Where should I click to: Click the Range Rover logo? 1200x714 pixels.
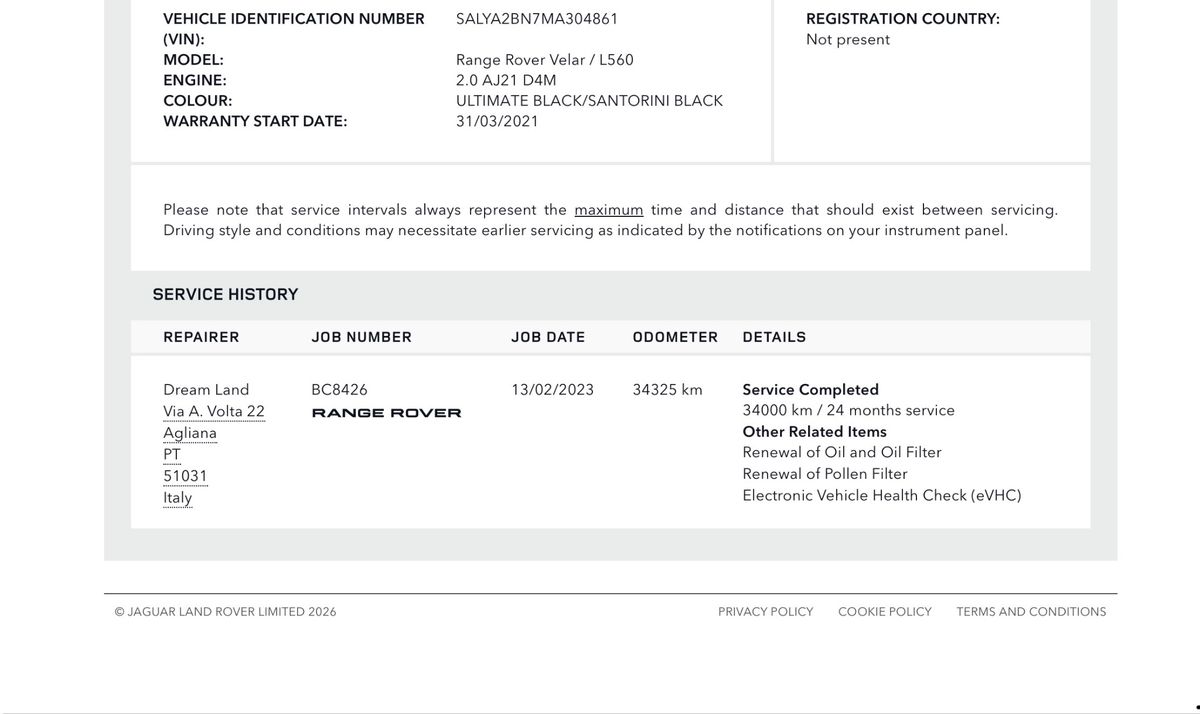click(x=387, y=413)
